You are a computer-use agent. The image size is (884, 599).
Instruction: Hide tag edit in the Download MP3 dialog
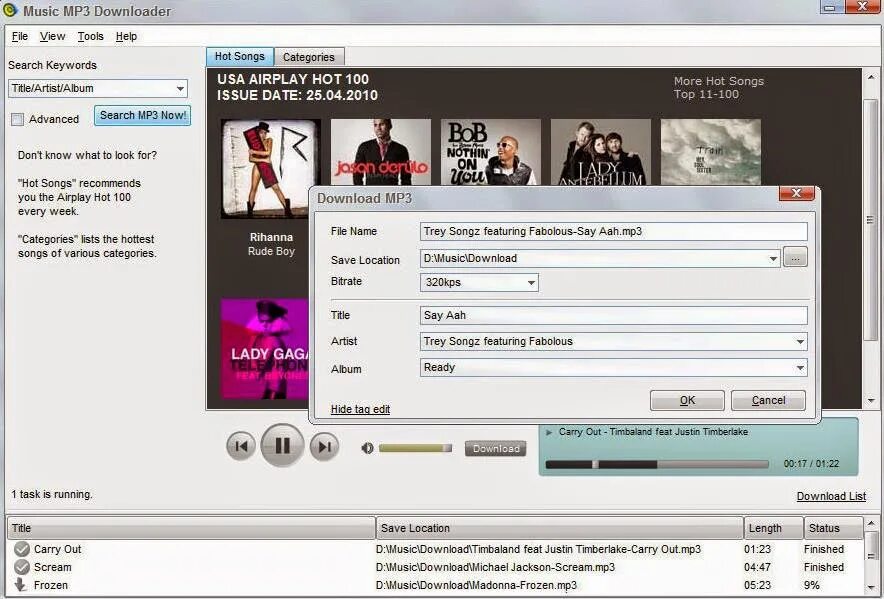(x=358, y=409)
